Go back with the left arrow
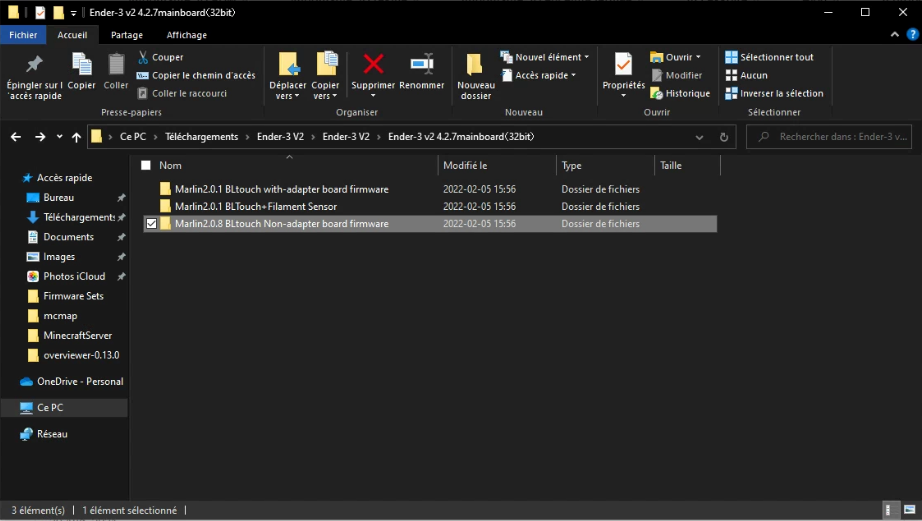922x521 pixels. pos(16,137)
